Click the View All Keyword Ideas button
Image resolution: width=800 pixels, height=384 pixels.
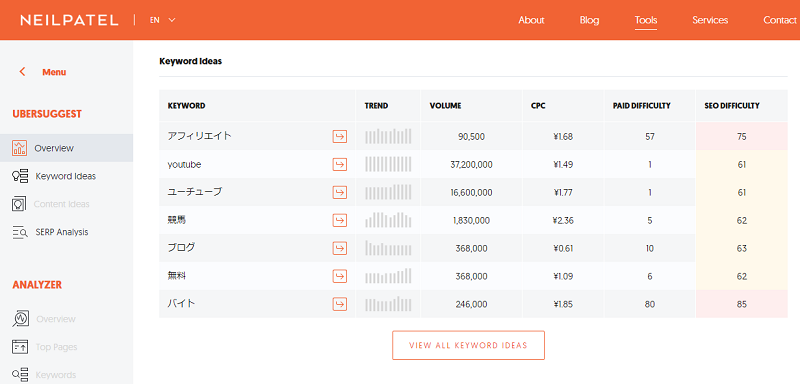468,345
